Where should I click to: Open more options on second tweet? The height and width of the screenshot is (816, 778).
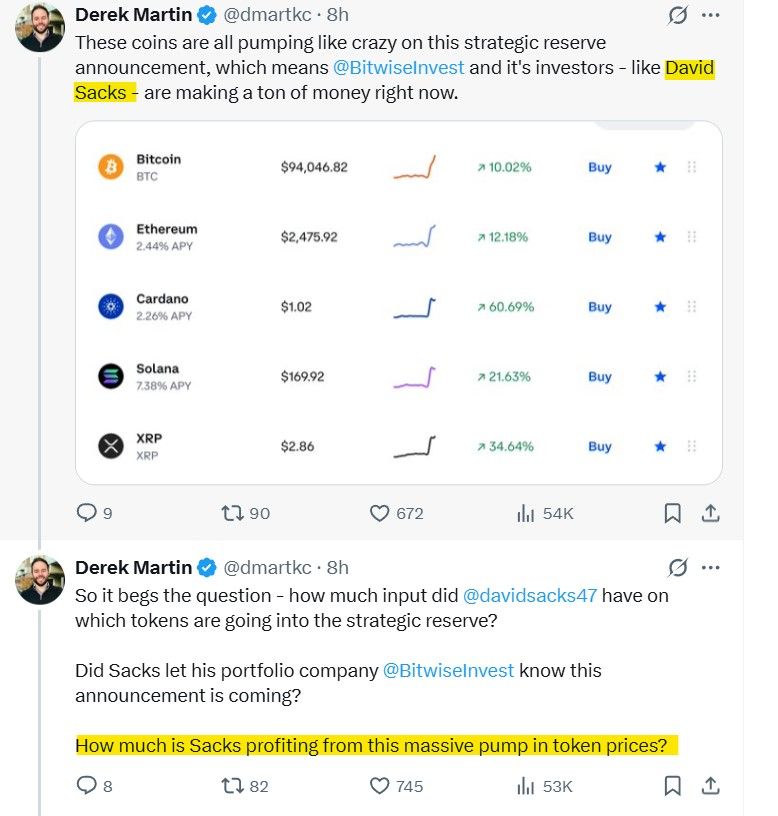click(x=710, y=568)
